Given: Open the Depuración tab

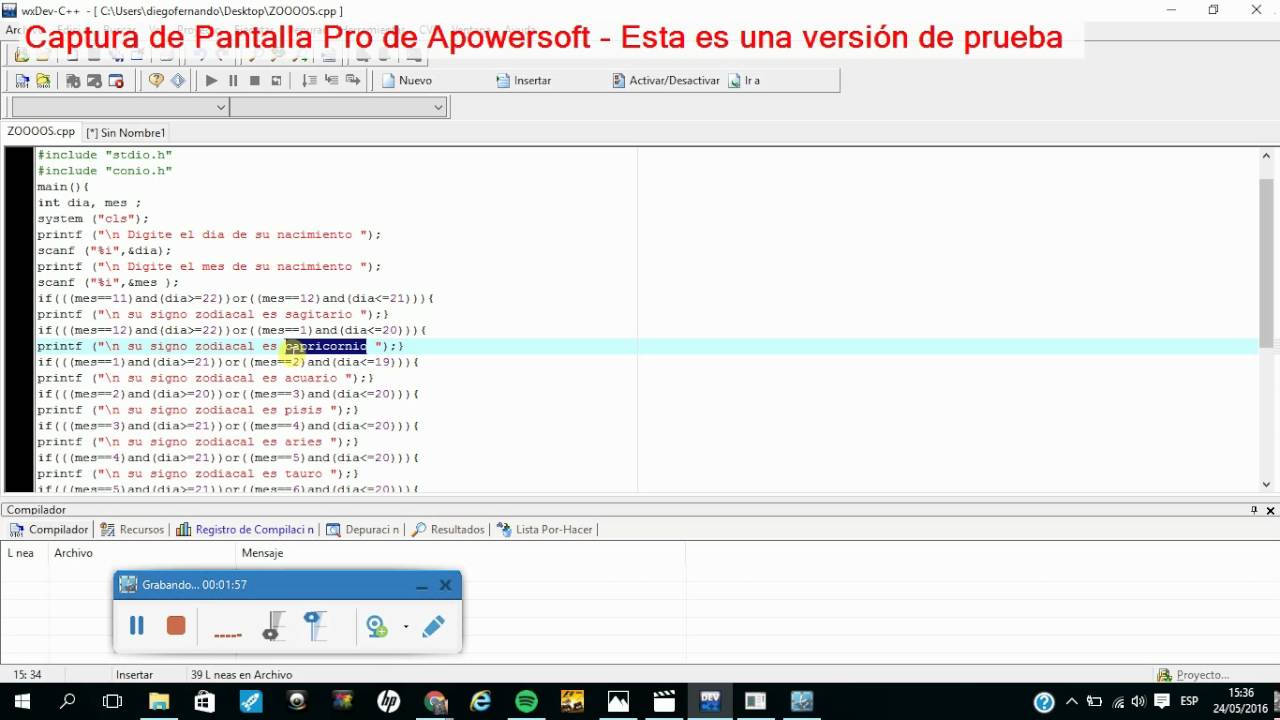Looking at the screenshot, I should (x=363, y=530).
